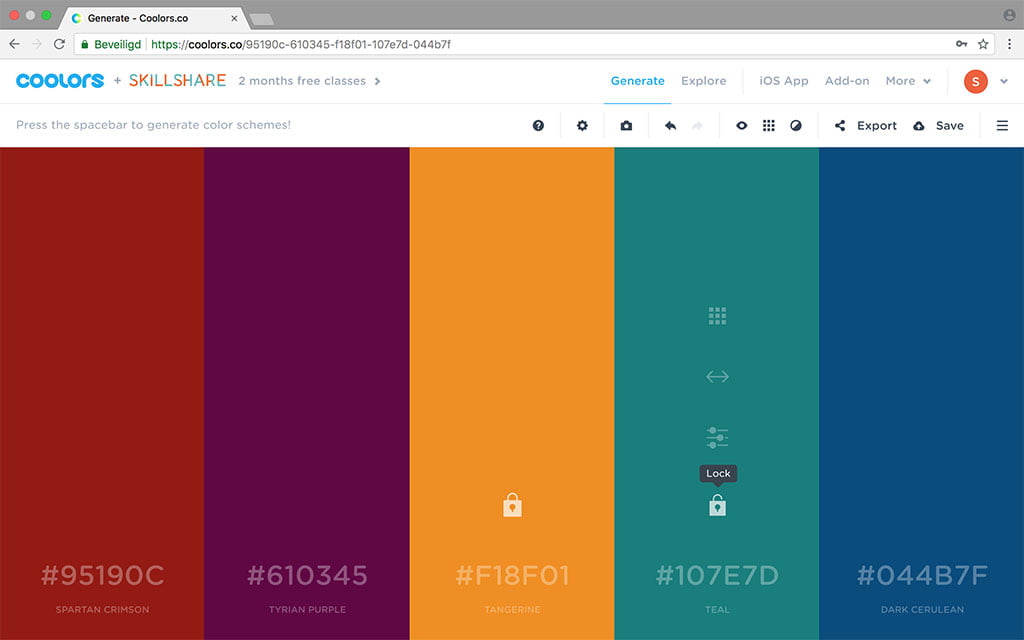Toggle the eye visibility icon in toolbar
Screen dimensions: 1024x640
tap(741, 126)
